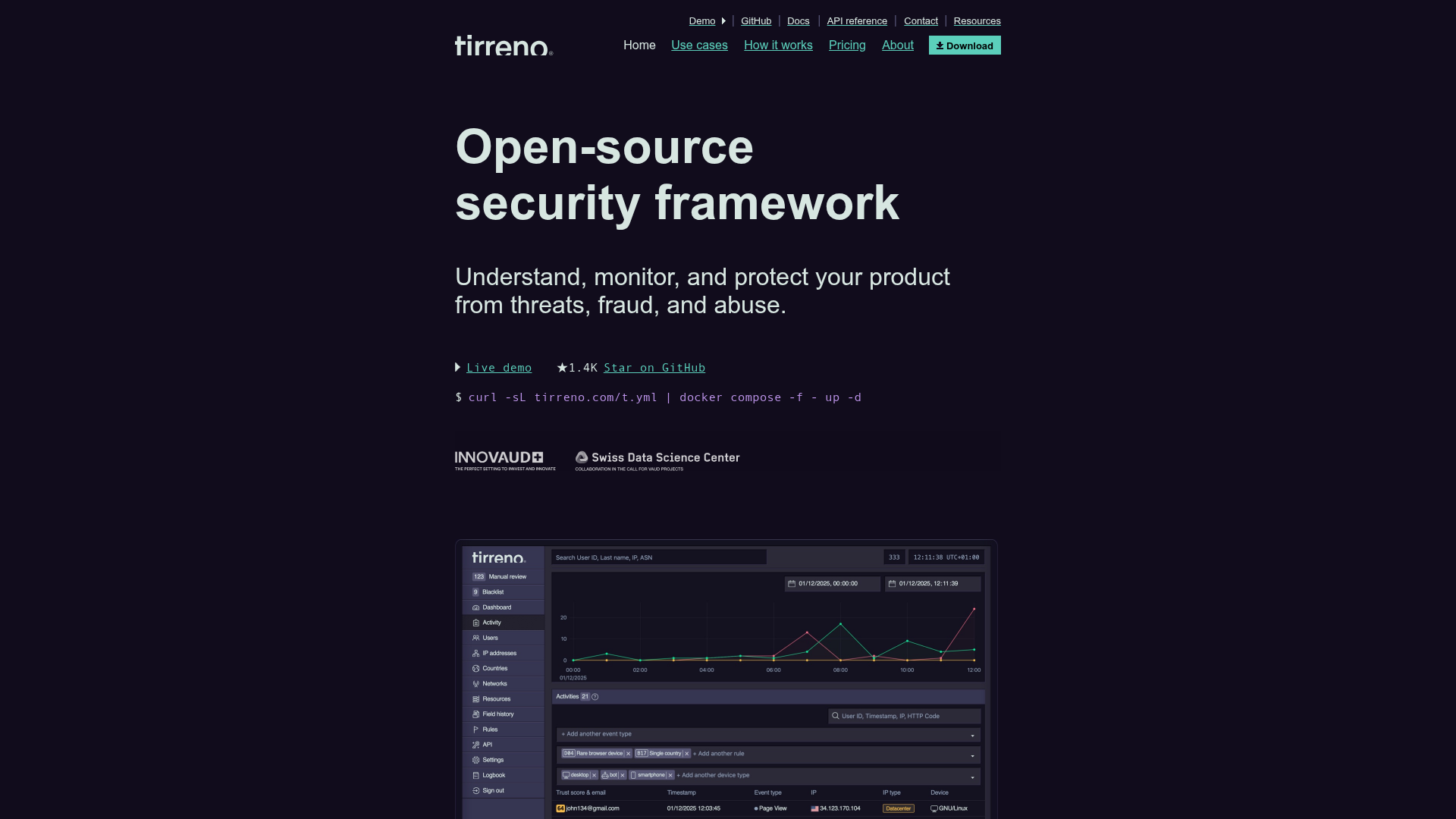Open the GitHub link in top bar

click(756, 21)
